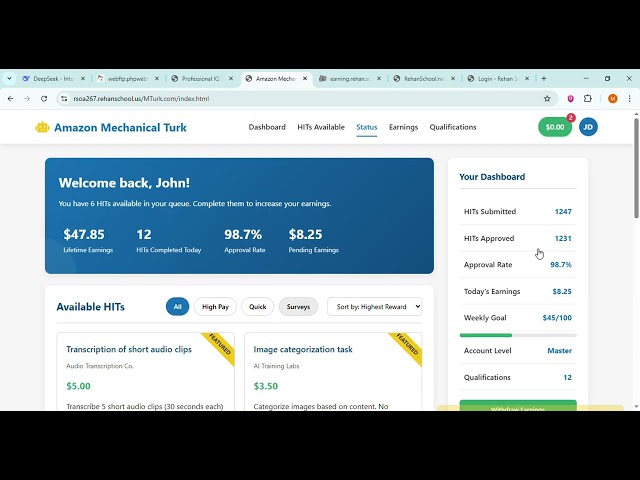Close the Professional IQ tab
Screen dimensions: 640x480
(231, 78)
